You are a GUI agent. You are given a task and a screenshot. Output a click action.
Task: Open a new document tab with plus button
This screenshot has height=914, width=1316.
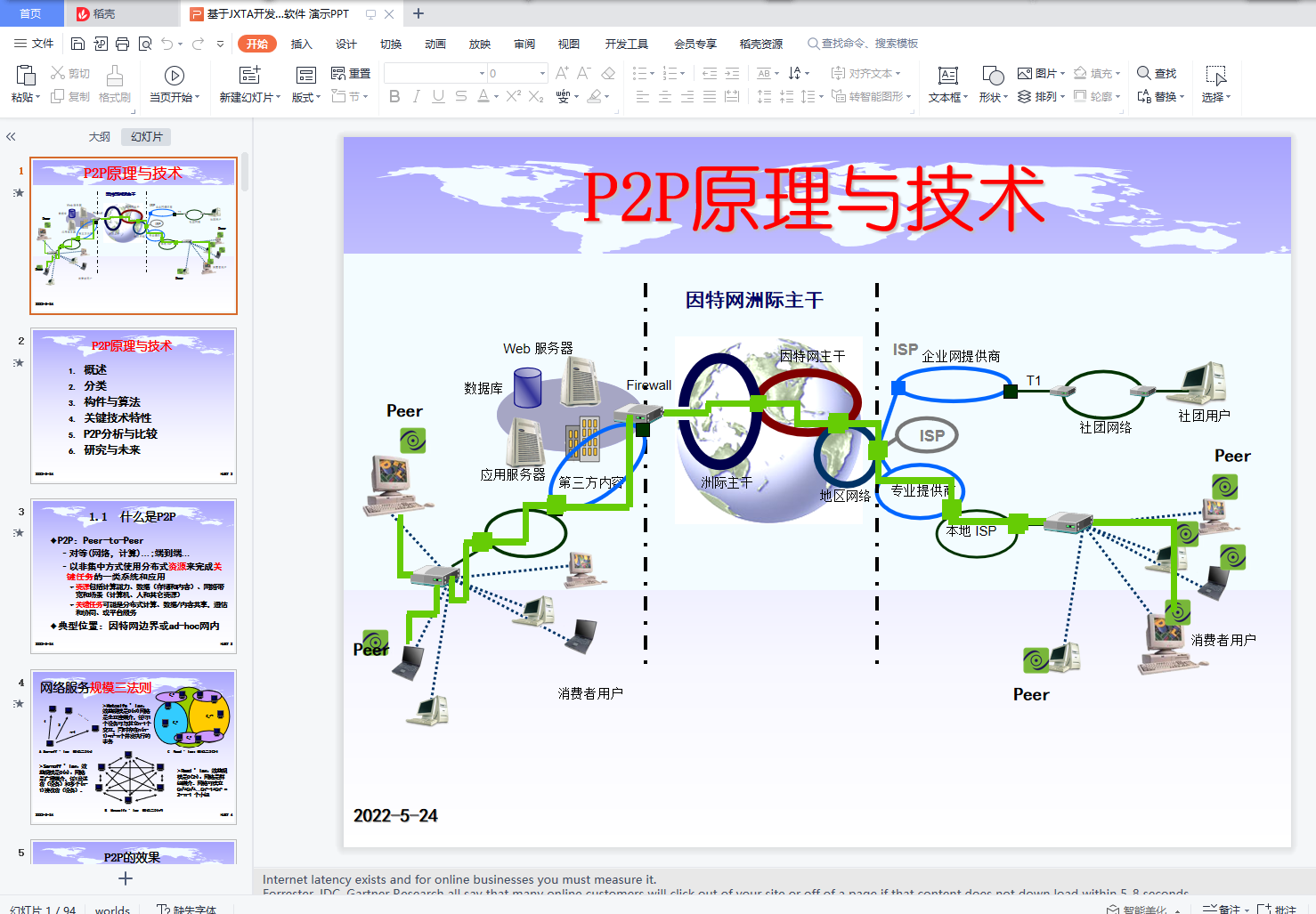[x=418, y=13]
